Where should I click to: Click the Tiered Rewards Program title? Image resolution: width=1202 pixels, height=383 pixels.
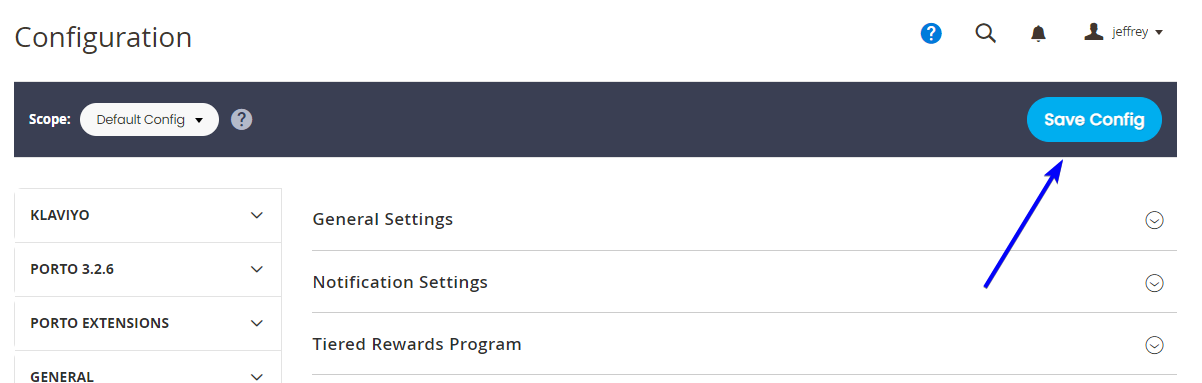417,344
